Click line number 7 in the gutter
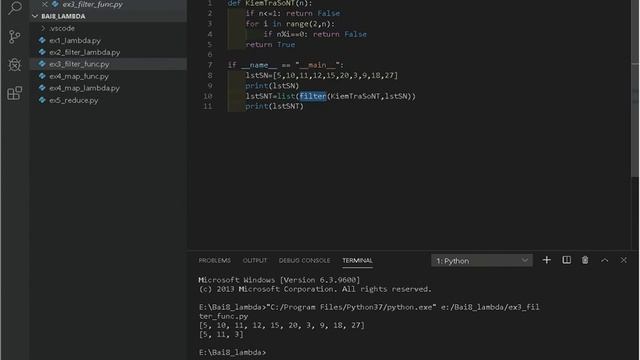 [210, 65]
